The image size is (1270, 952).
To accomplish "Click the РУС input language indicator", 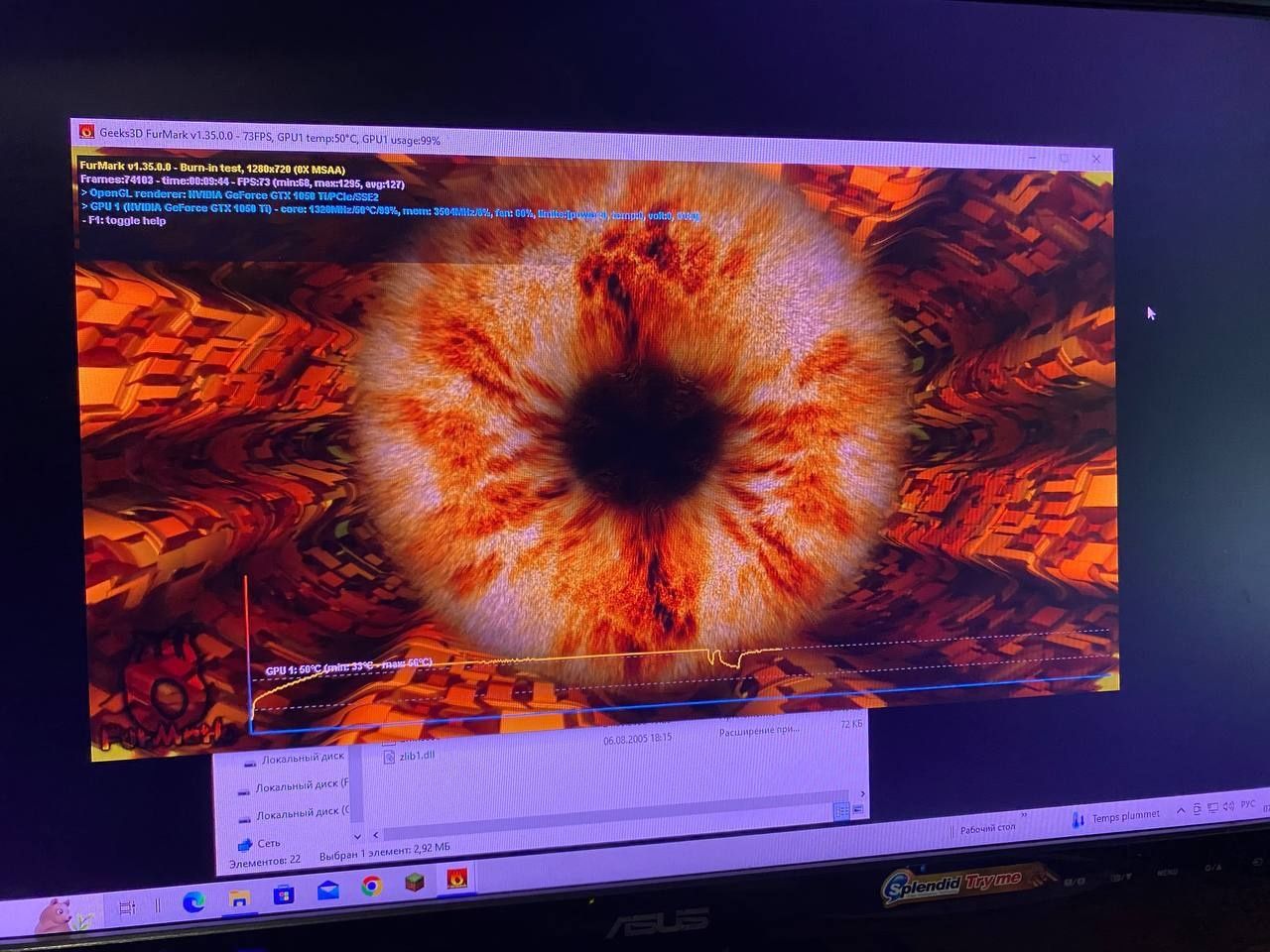I will pos(1248,805).
